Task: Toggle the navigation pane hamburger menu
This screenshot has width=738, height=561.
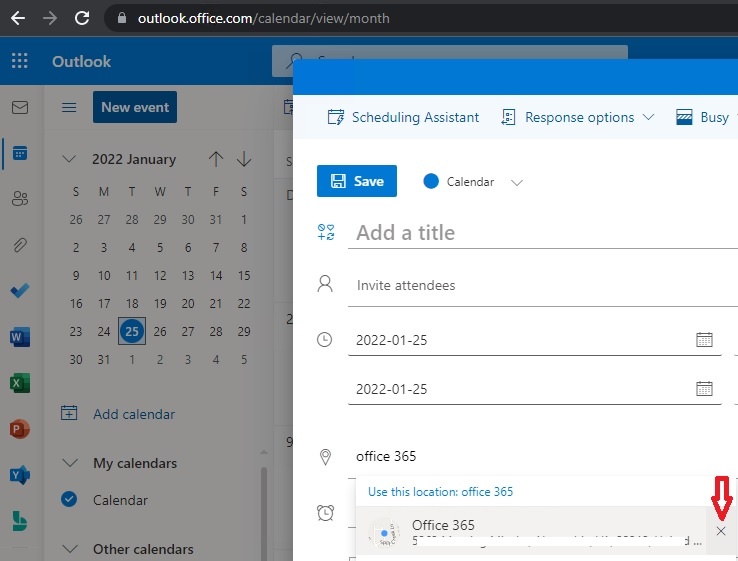Action: [x=69, y=107]
